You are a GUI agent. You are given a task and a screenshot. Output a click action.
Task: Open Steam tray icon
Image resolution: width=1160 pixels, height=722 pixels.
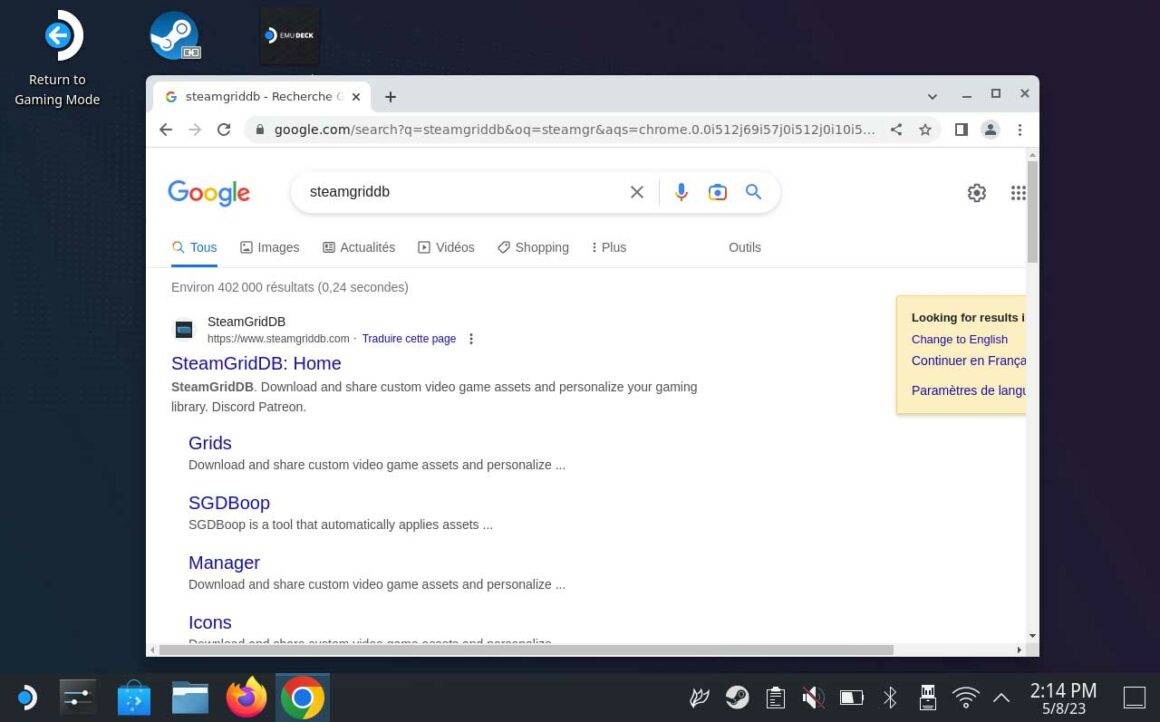point(737,698)
